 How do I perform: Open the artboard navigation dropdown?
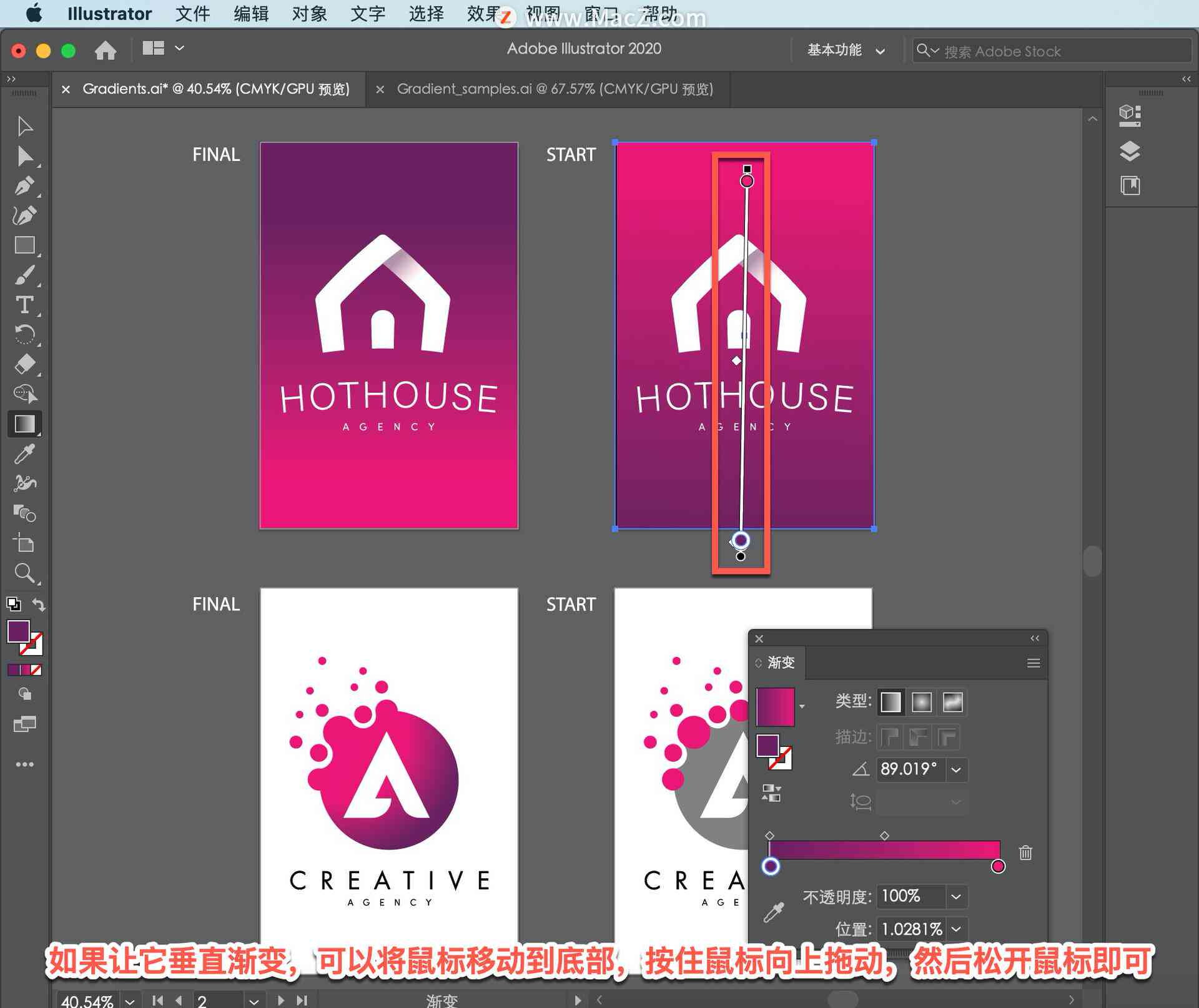[254, 1001]
